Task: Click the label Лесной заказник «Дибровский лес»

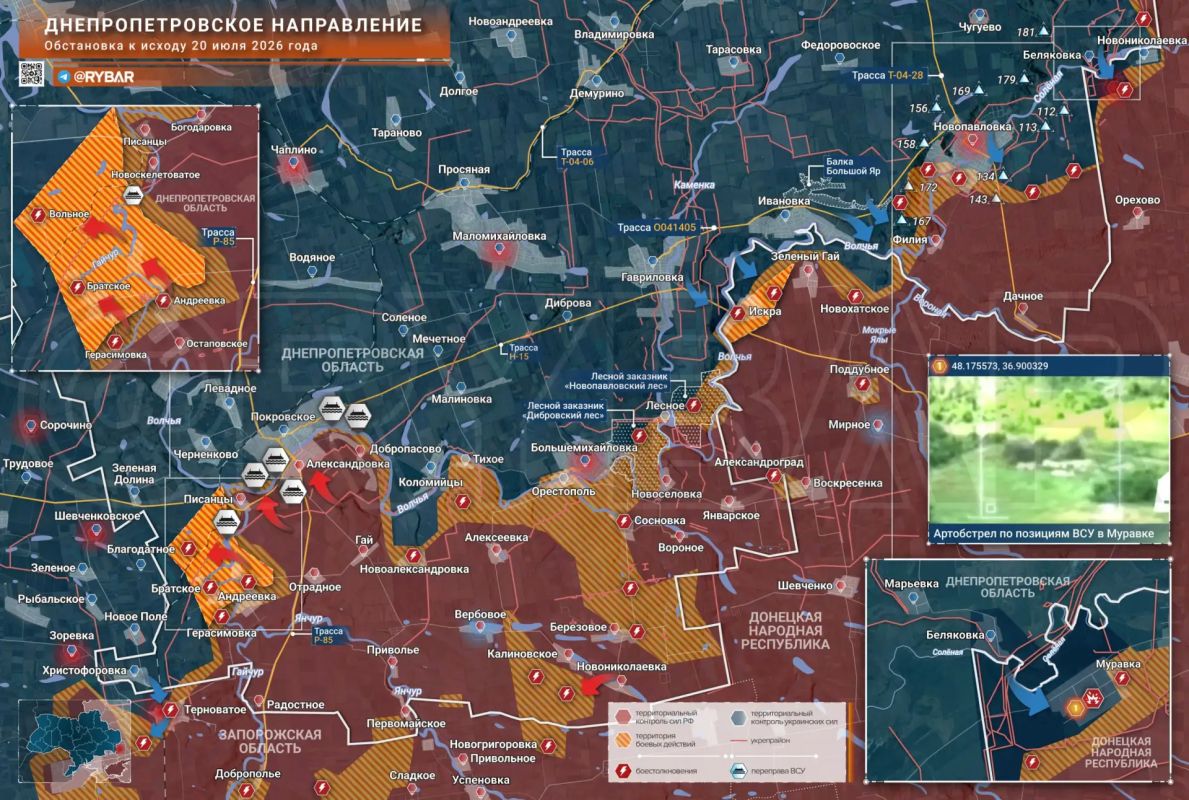Action: (x=566, y=410)
